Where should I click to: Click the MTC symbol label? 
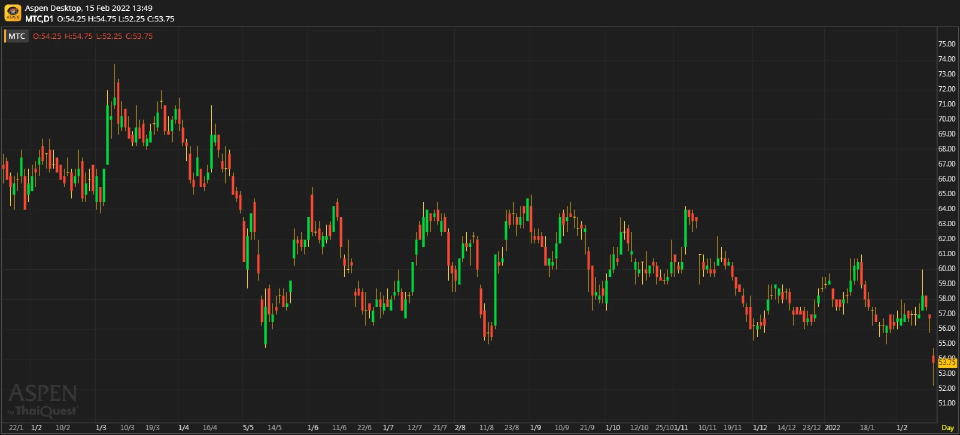coord(16,37)
